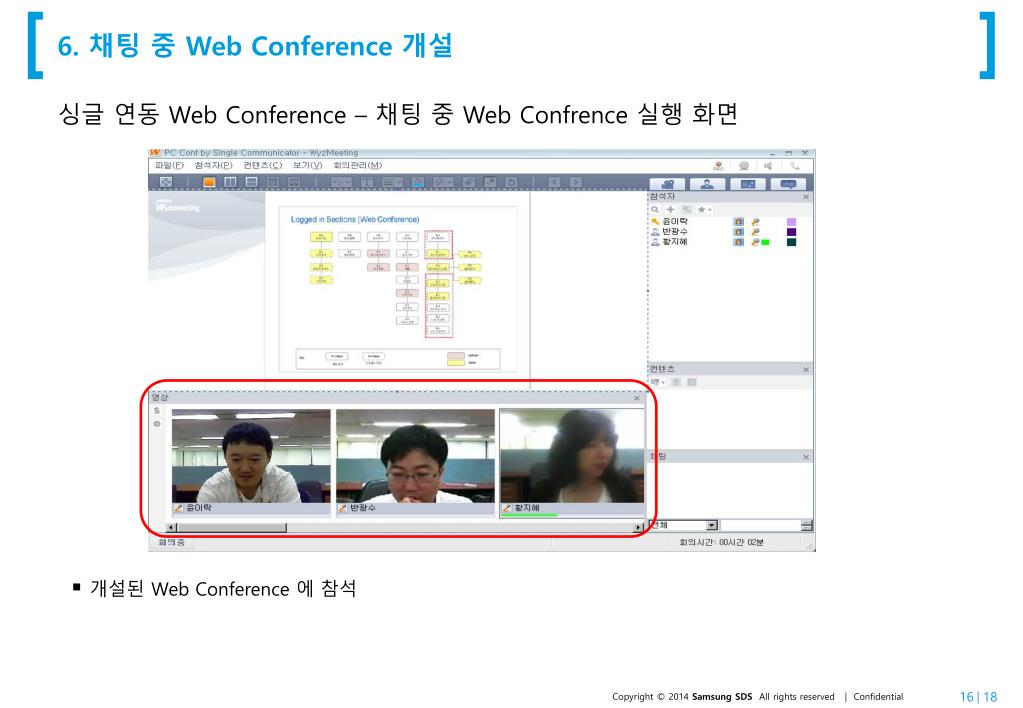Toggle the chat panel button

(788, 184)
